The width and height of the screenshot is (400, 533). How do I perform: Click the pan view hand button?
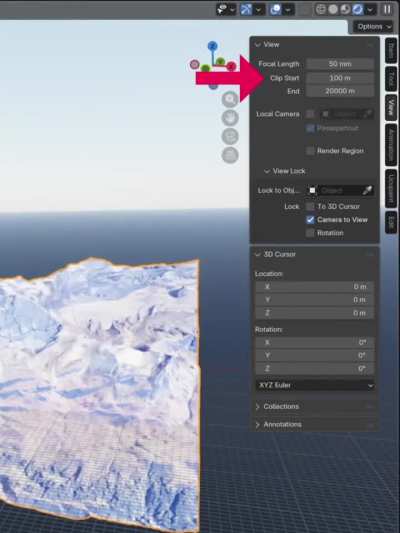click(x=230, y=118)
